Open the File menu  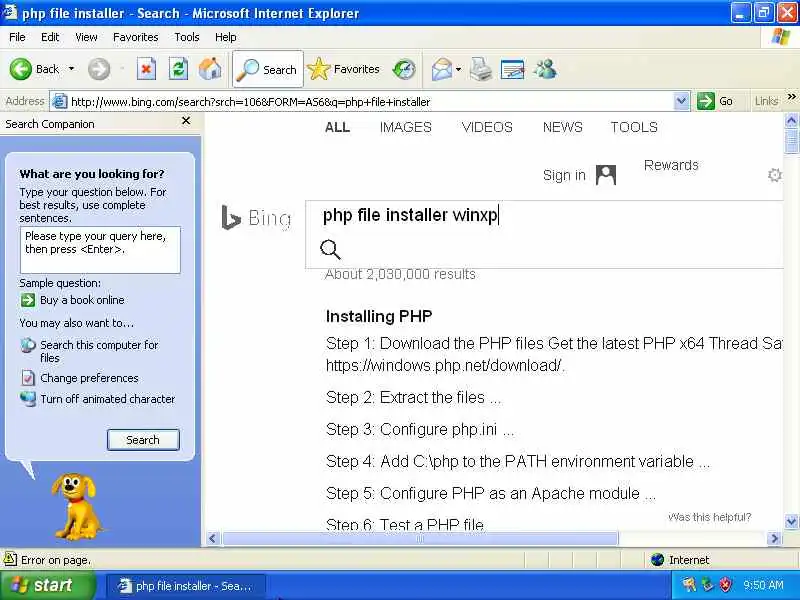[17, 37]
